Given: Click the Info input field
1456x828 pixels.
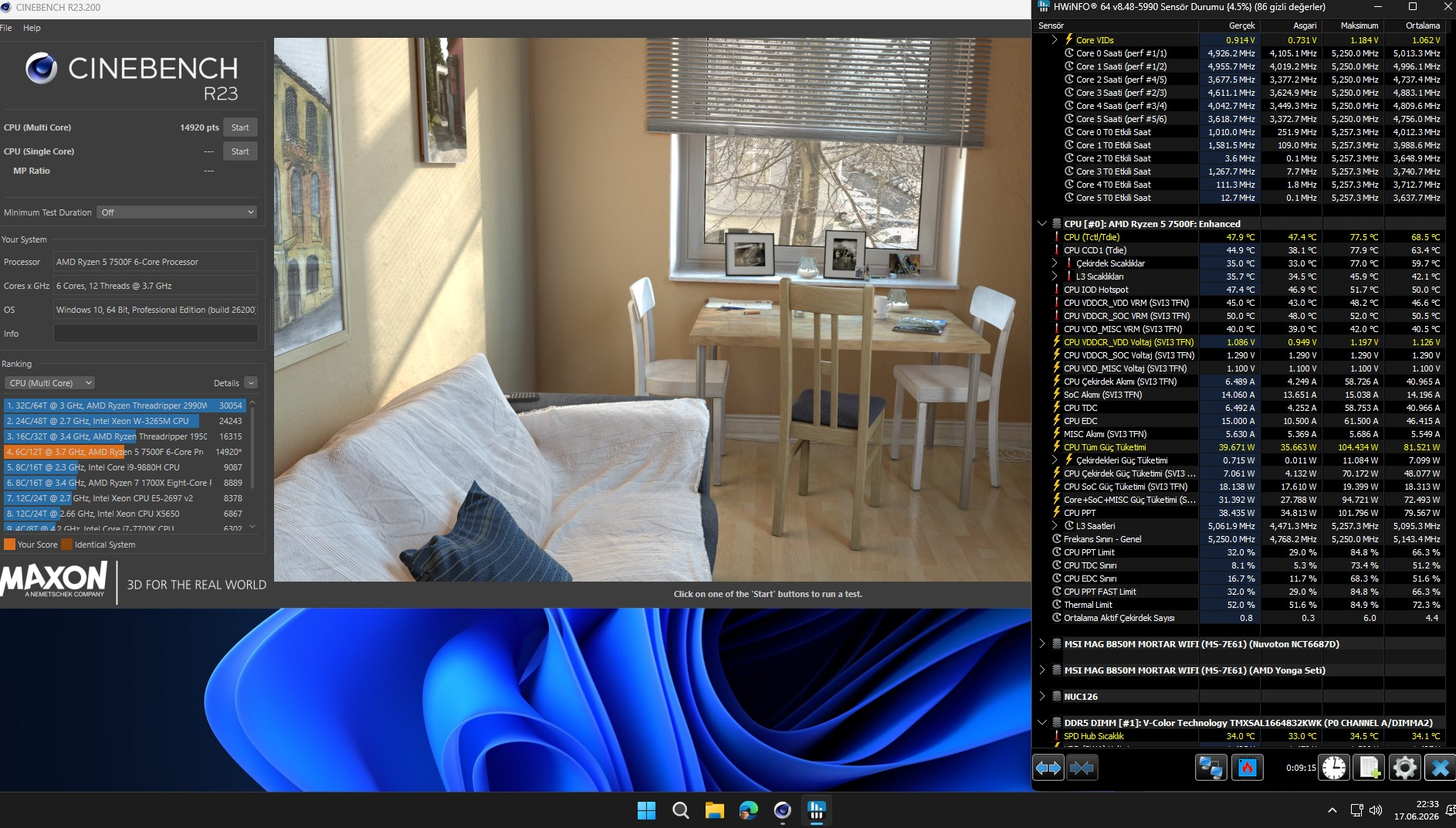Looking at the screenshot, I should [x=155, y=334].
